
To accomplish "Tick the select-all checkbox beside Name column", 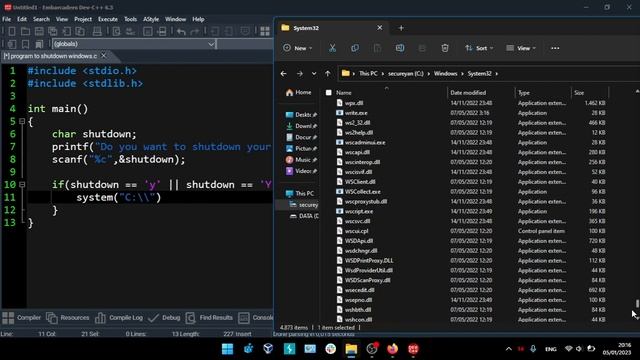I will pyautogui.click(x=329, y=93).
